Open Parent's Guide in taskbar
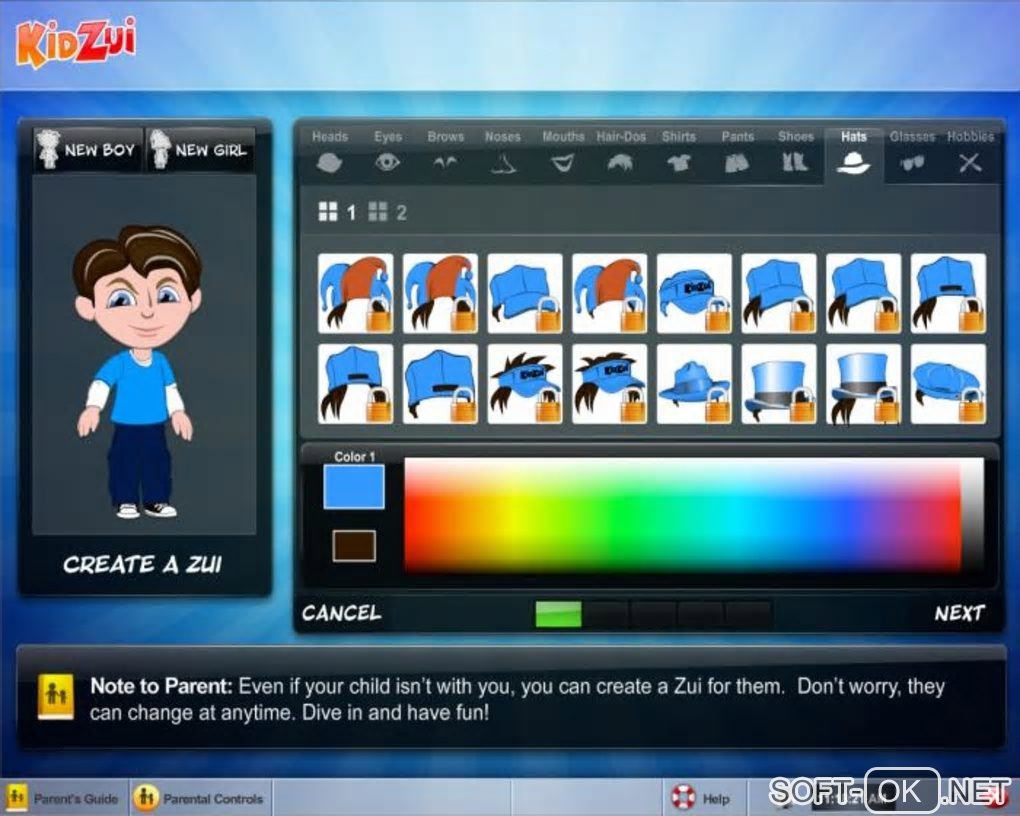Screen dimensions: 1020x816 pos(64,798)
